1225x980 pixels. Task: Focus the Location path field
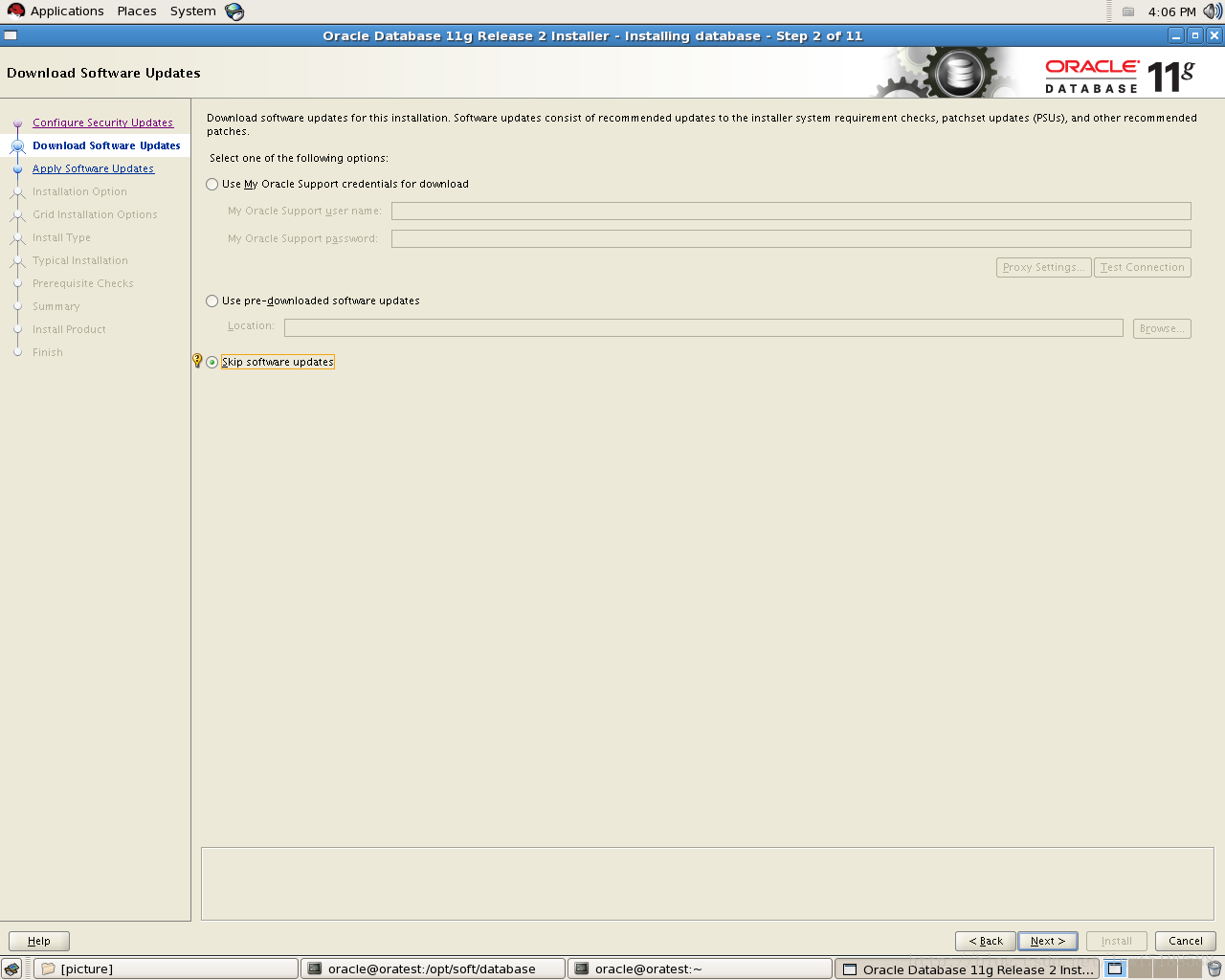(703, 328)
